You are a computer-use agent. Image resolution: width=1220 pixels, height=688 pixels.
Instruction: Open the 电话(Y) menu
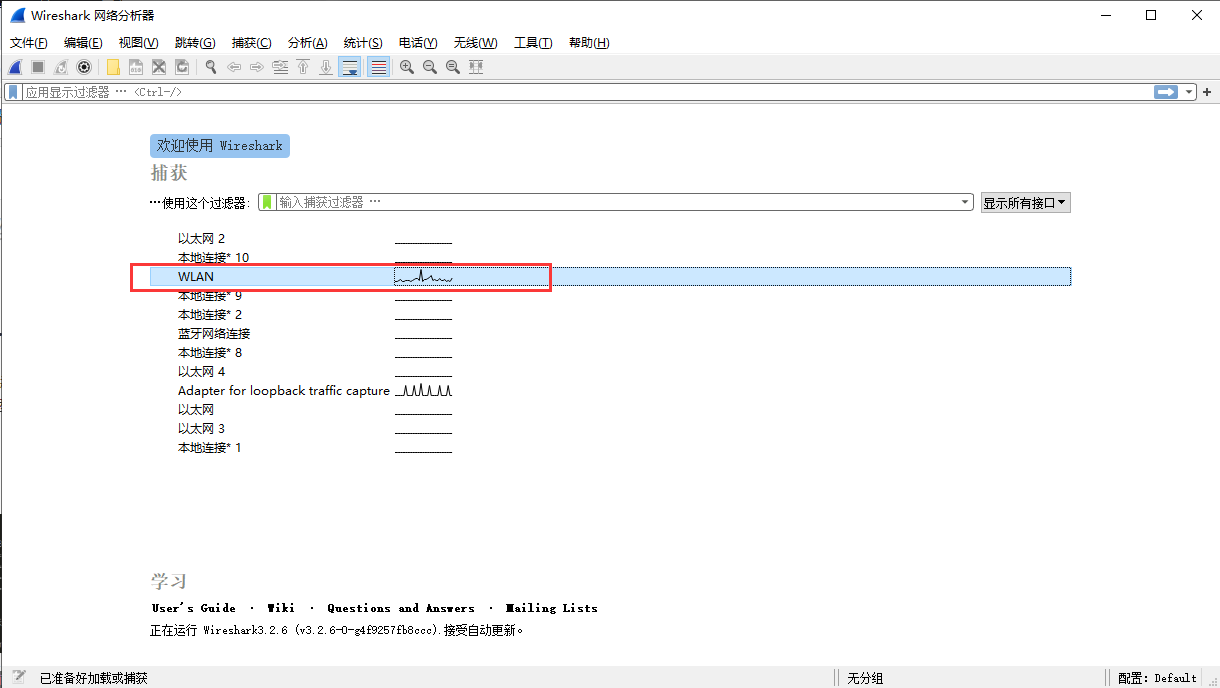coord(418,43)
